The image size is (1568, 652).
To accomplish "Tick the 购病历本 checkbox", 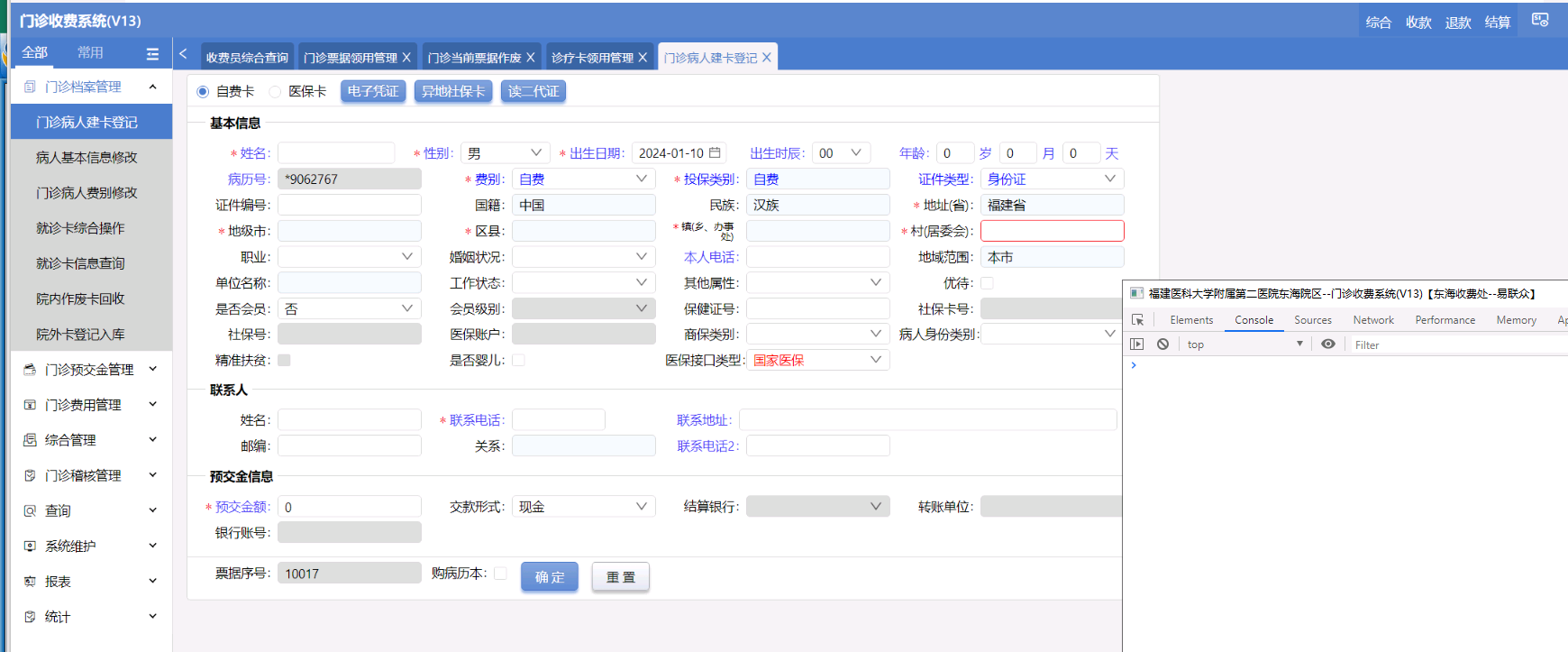I will point(500,574).
